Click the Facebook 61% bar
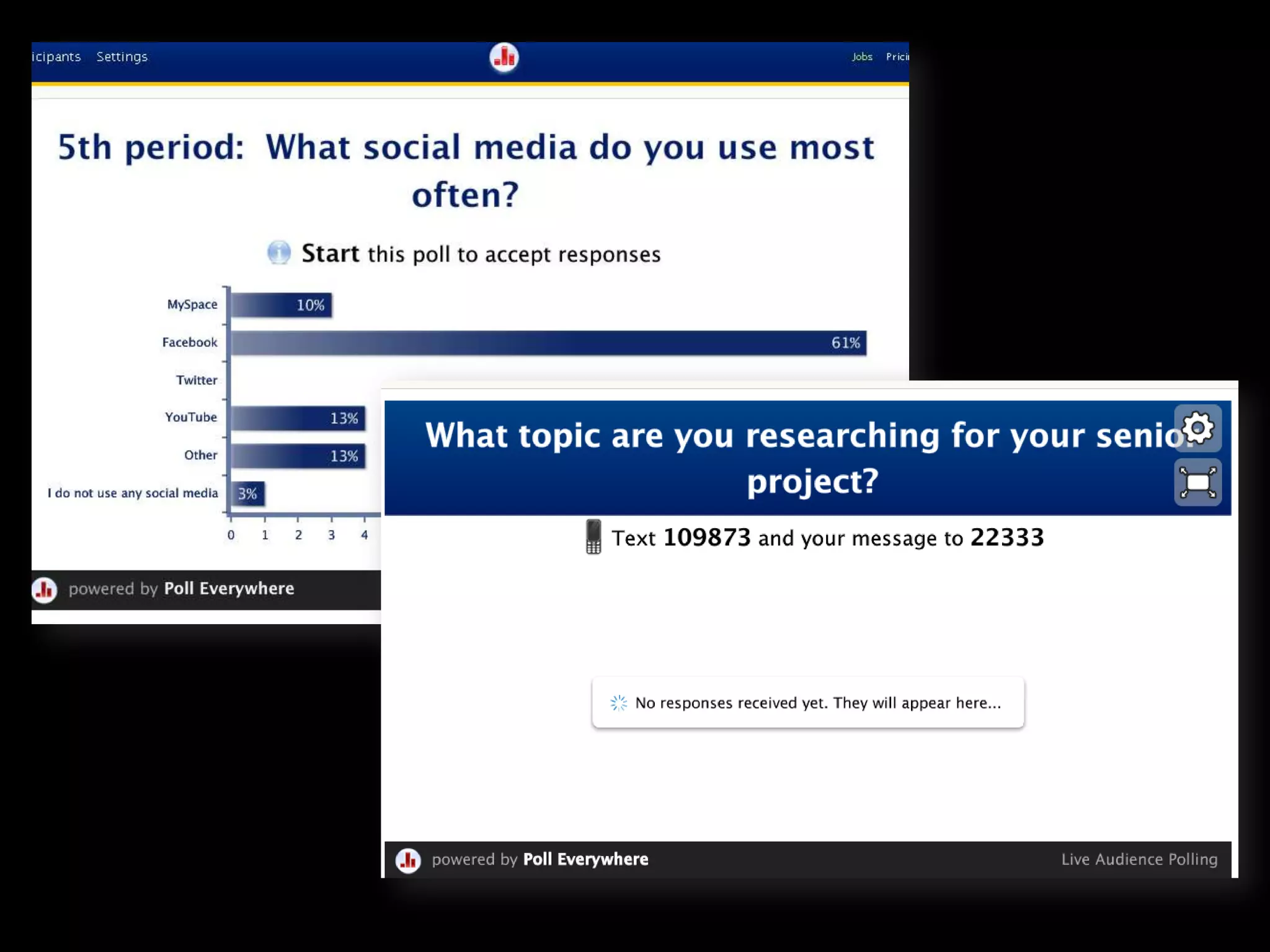 548,343
